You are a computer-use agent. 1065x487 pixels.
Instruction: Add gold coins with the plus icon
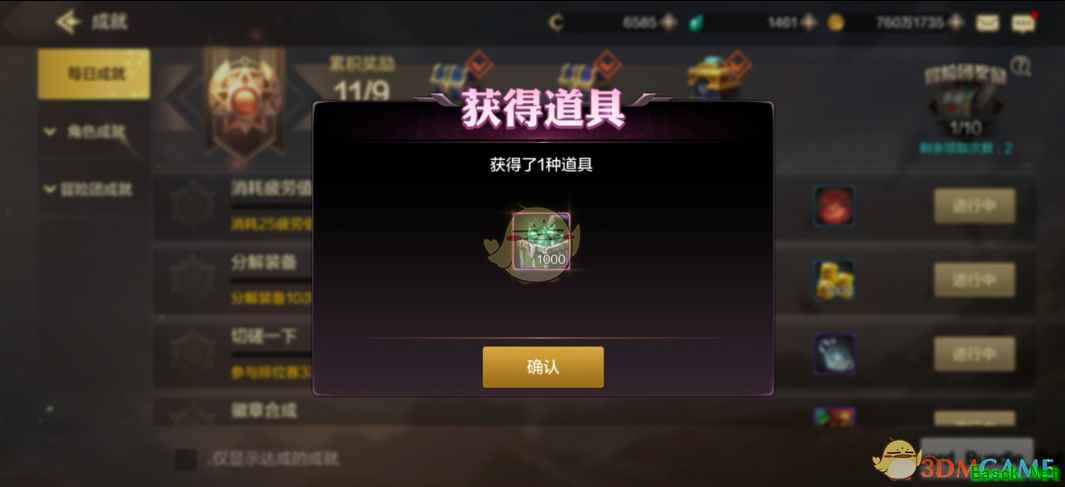click(956, 22)
